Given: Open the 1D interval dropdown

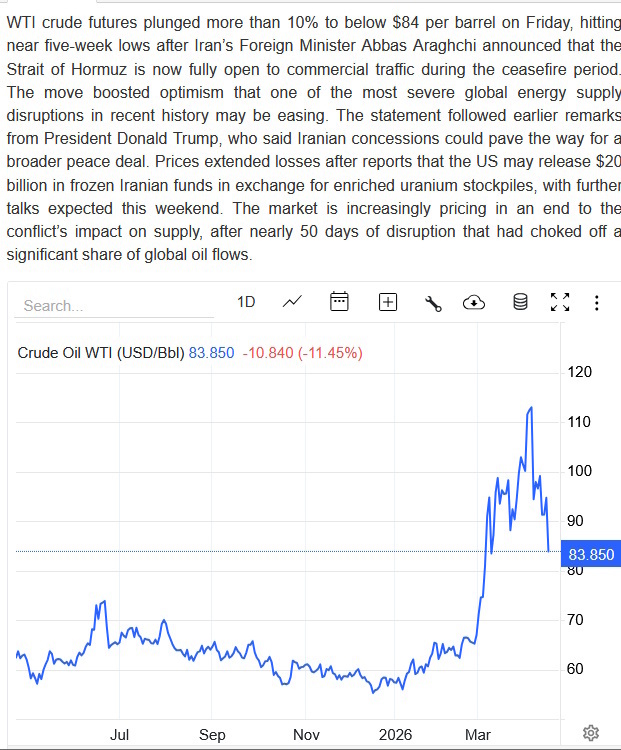Looking at the screenshot, I should click(246, 302).
